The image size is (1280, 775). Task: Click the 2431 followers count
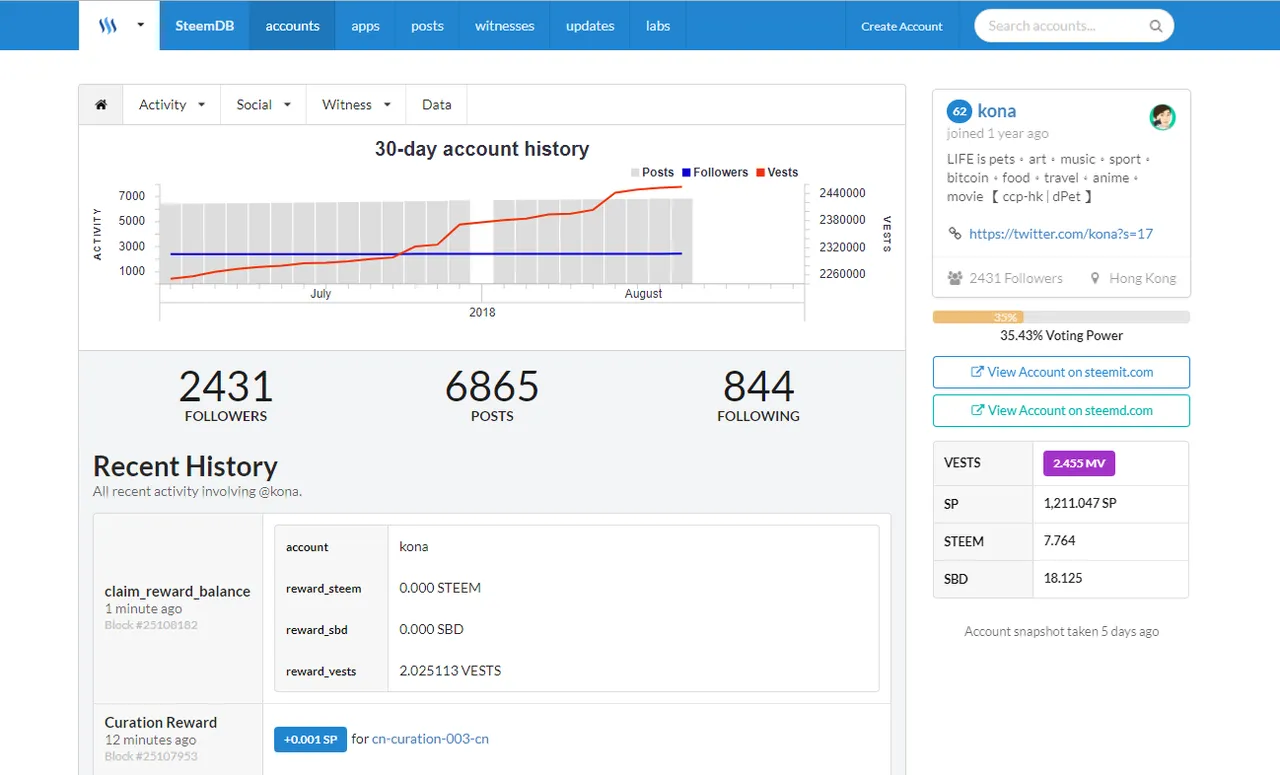[226, 387]
